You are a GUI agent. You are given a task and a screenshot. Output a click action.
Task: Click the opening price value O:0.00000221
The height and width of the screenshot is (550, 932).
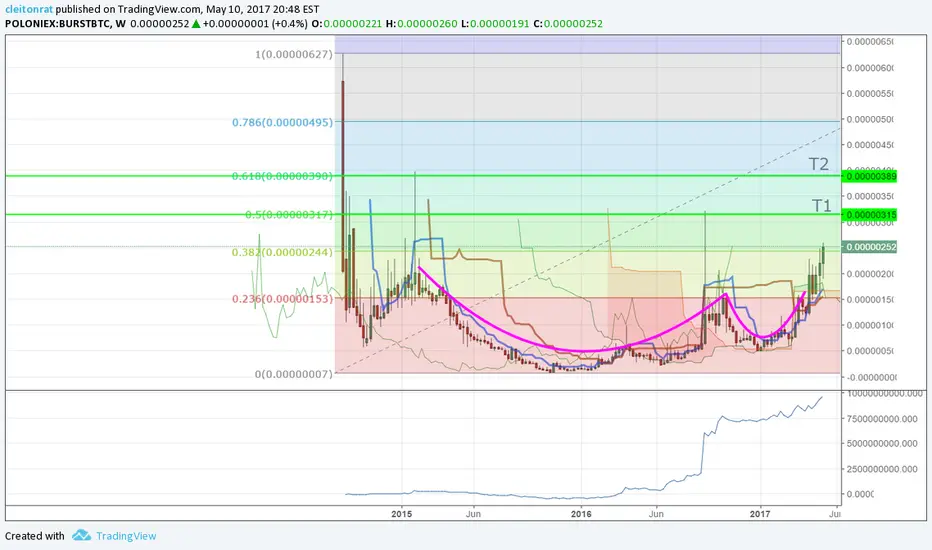tap(347, 24)
